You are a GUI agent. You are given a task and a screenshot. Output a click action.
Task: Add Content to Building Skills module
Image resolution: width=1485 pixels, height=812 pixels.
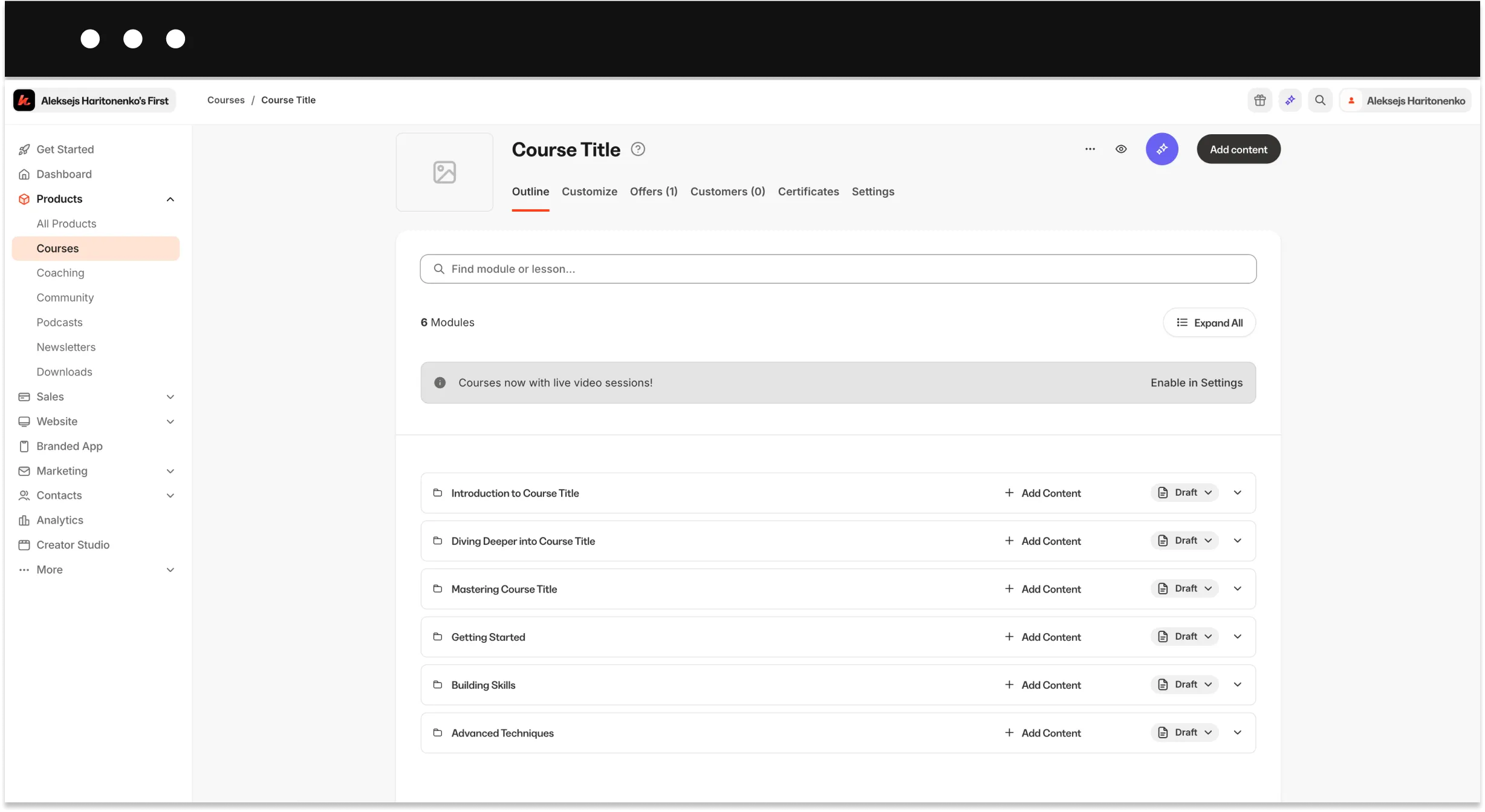pyautogui.click(x=1042, y=685)
